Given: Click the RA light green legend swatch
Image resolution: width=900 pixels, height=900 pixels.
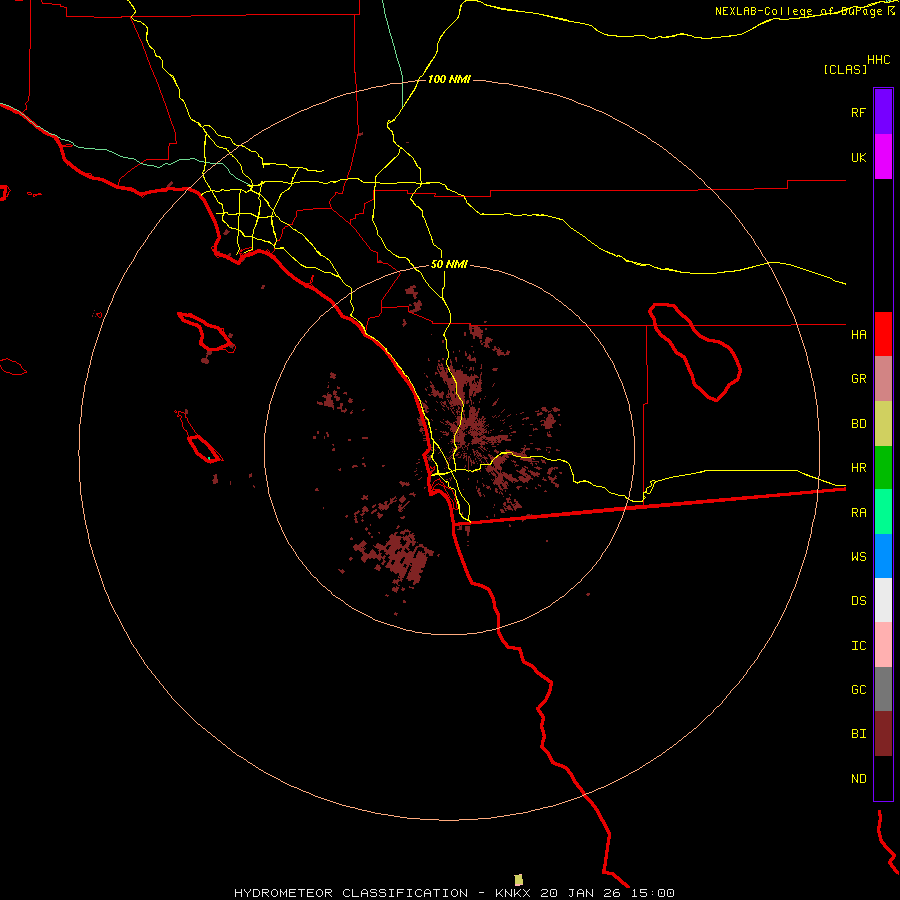Looking at the screenshot, I should (883, 512).
